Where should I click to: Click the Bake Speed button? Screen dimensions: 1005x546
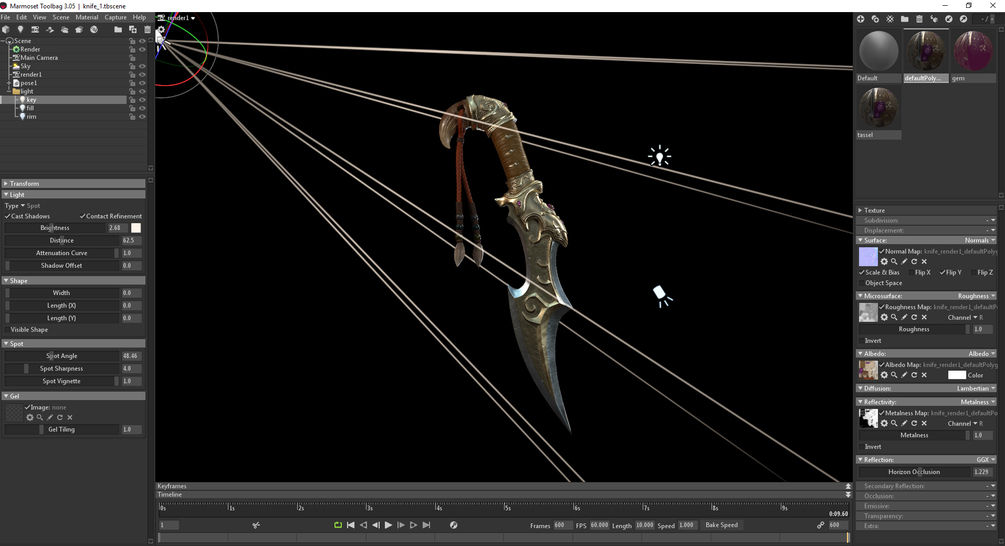click(722, 525)
